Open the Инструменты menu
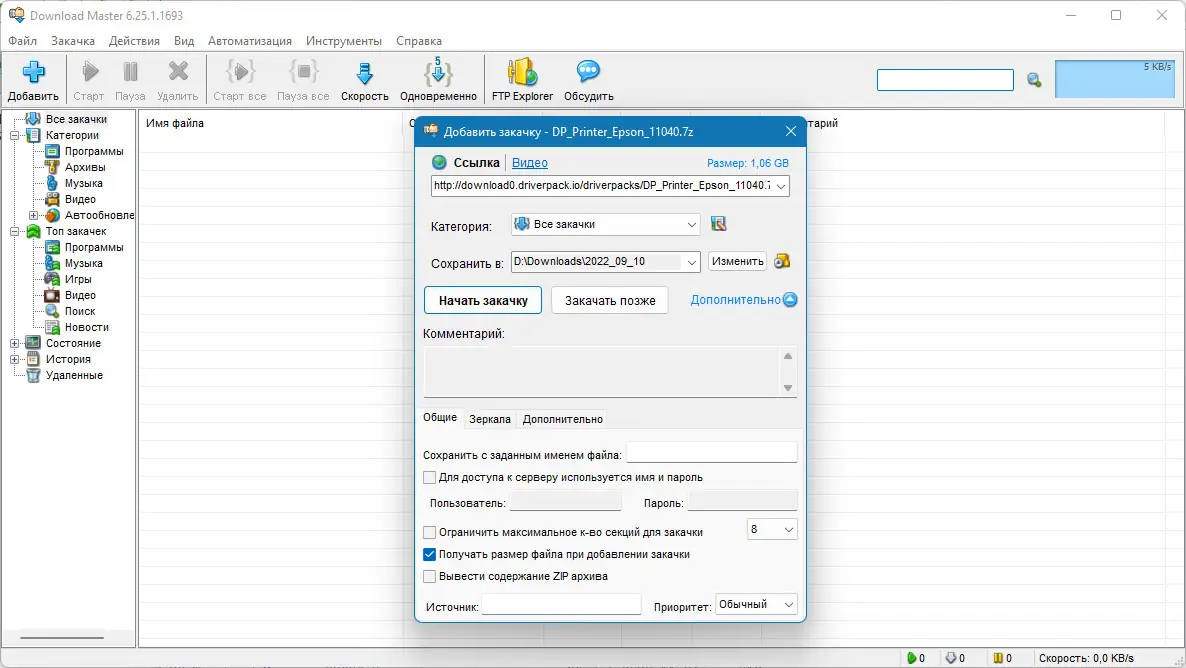 [344, 41]
